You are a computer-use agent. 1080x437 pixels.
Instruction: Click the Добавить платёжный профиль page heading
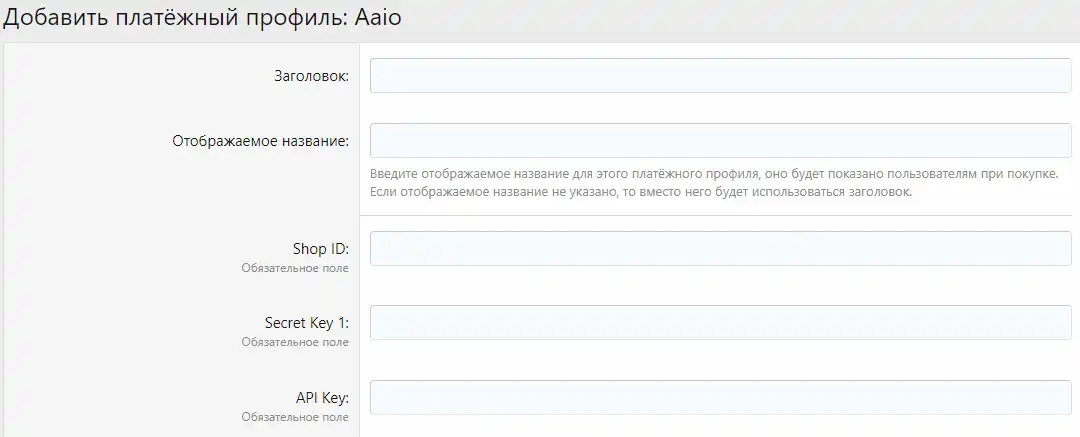tap(176, 19)
